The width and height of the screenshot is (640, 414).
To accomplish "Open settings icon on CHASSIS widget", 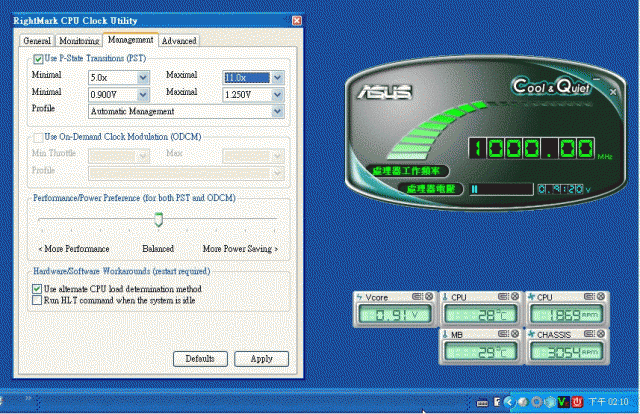I will click(x=589, y=334).
